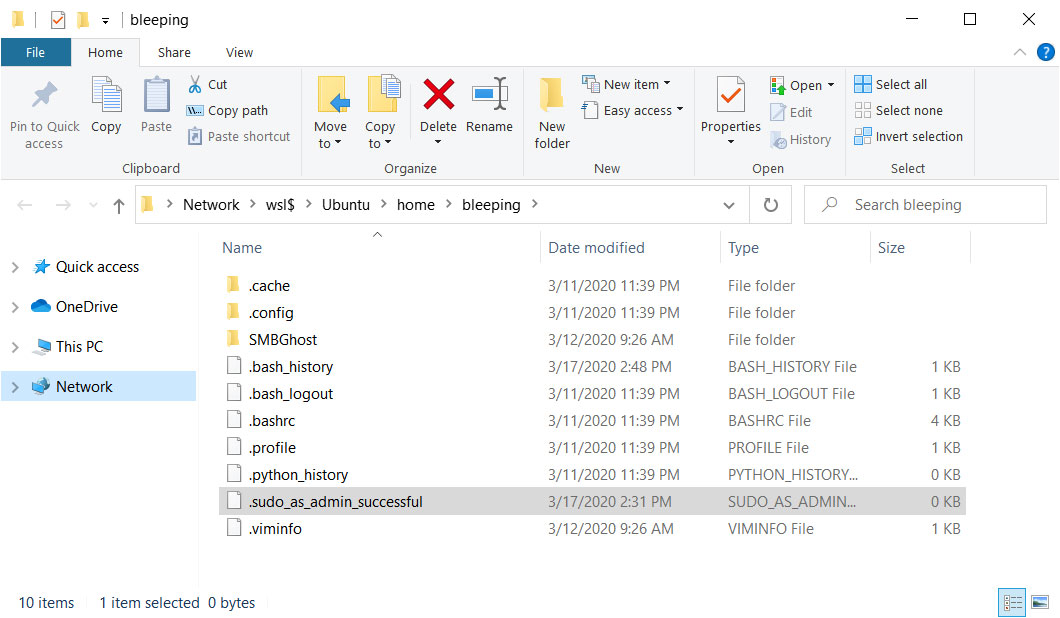Screen dimensions: 1060x618
Task: Collapse the ribbon with chevron
Action: (x=1019, y=52)
